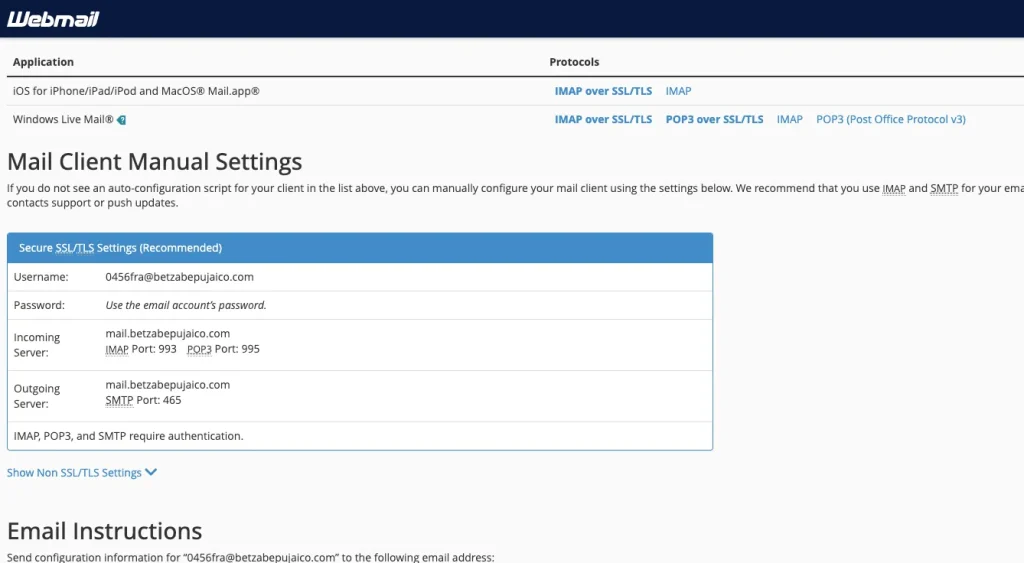Image resolution: width=1024 pixels, height=563 pixels.
Task: Click the Password: label
Action: (x=39, y=305)
